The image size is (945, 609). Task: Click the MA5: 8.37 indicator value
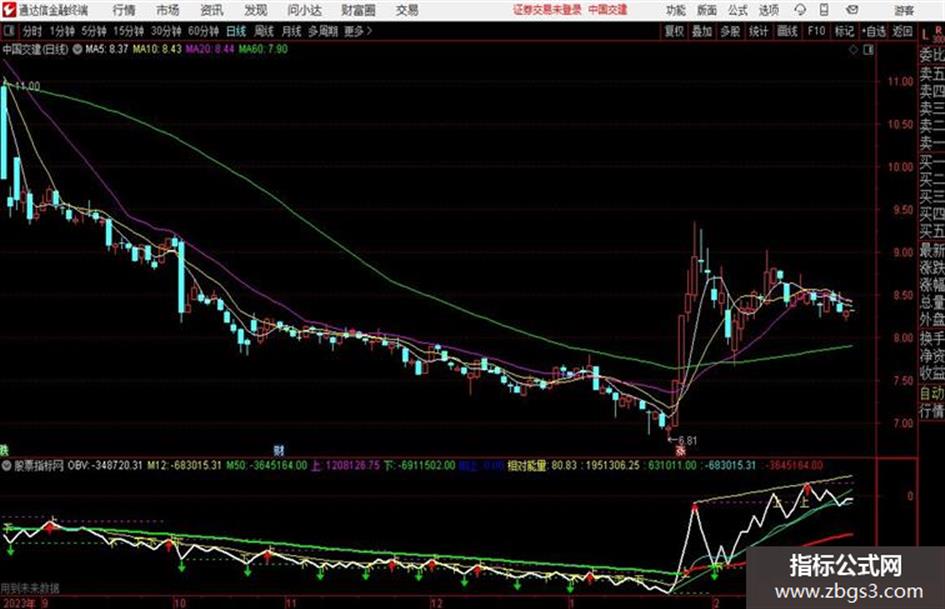click(107, 49)
